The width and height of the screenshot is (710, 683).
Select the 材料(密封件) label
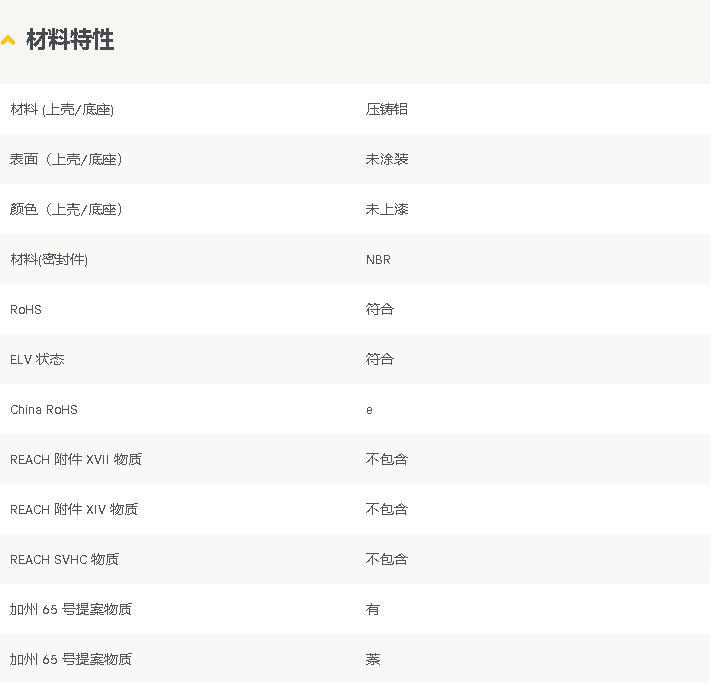point(49,260)
